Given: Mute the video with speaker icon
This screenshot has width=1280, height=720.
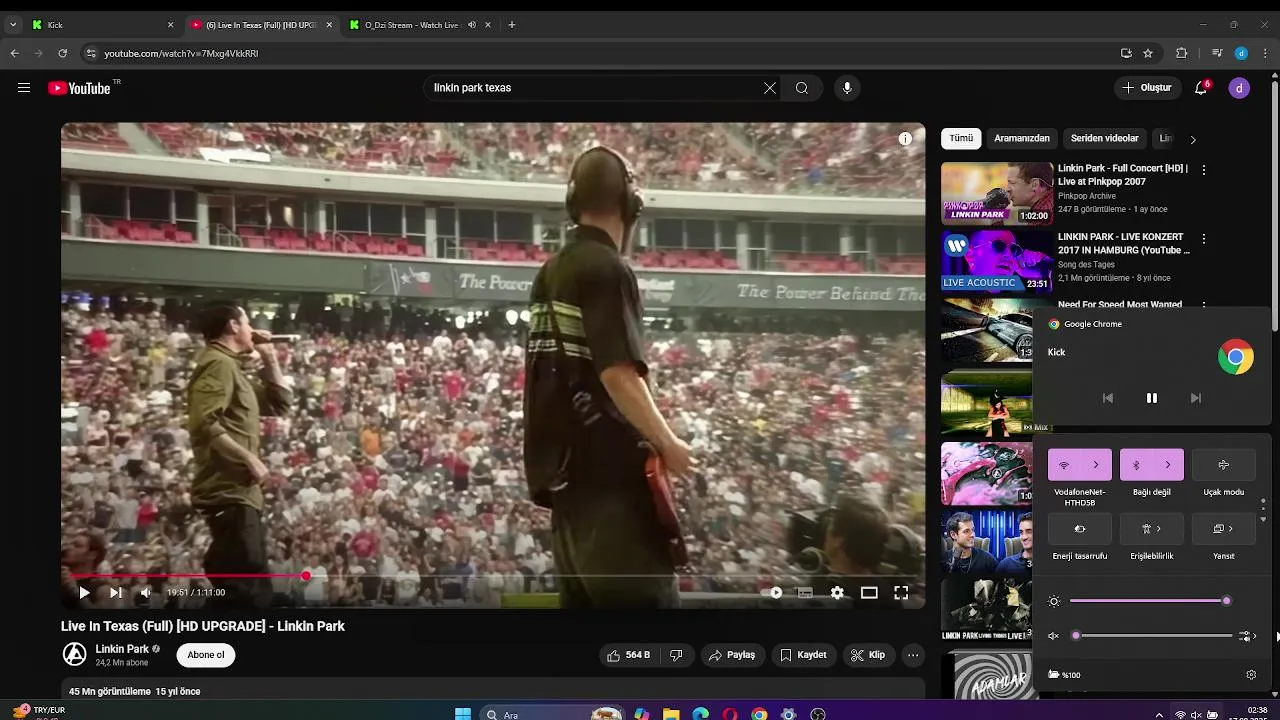Looking at the screenshot, I should pos(146,593).
